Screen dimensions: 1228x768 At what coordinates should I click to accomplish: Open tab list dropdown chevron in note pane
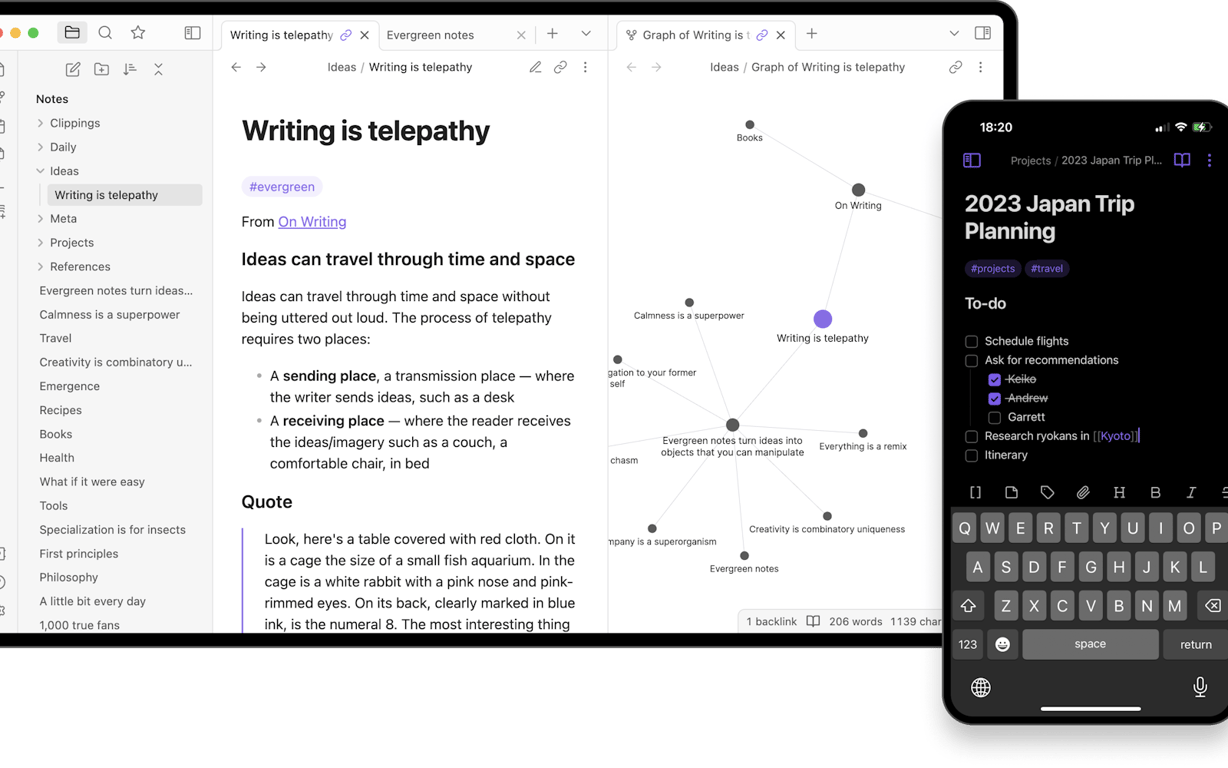(586, 34)
